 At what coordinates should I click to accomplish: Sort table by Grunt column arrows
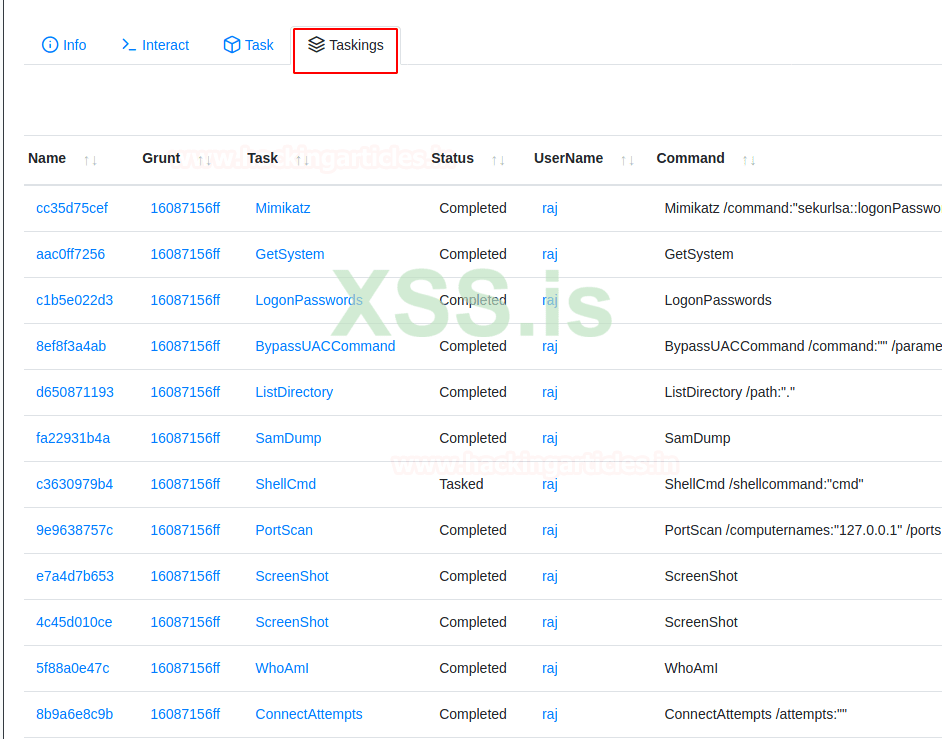point(204,160)
